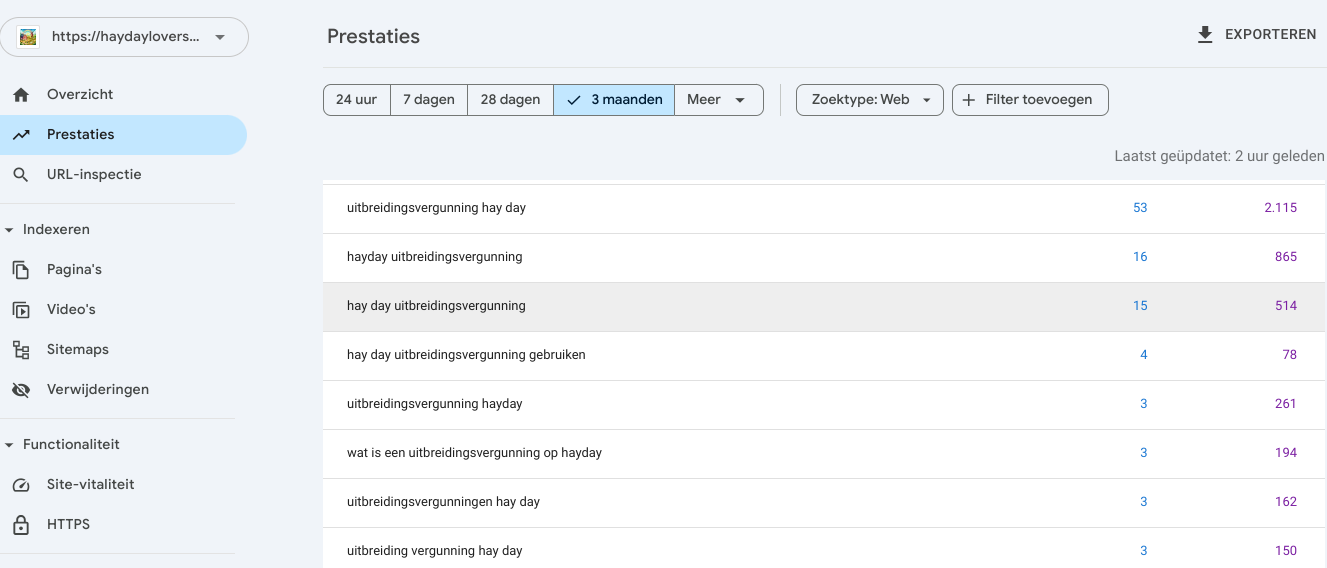Open the property selector dropdown
Screen dimensions: 1327x568
coord(124,37)
